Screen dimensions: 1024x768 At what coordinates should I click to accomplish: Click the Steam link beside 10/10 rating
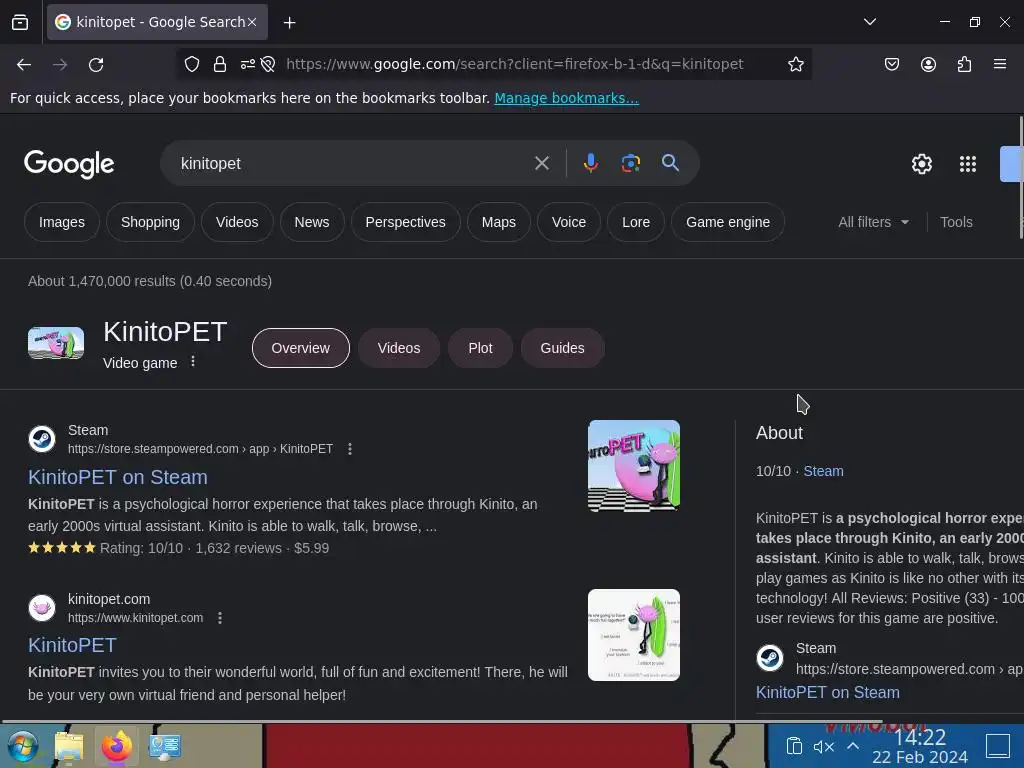[x=823, y=471]
